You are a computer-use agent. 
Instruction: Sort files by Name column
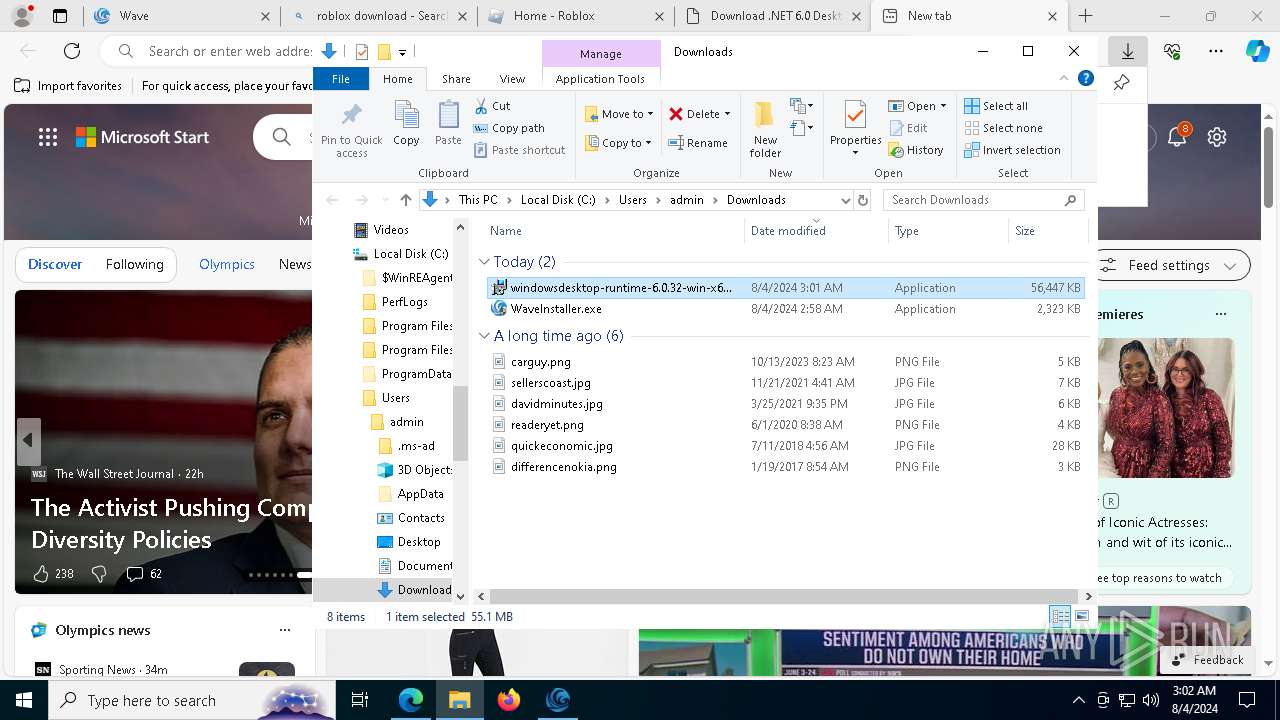(613, 231)
